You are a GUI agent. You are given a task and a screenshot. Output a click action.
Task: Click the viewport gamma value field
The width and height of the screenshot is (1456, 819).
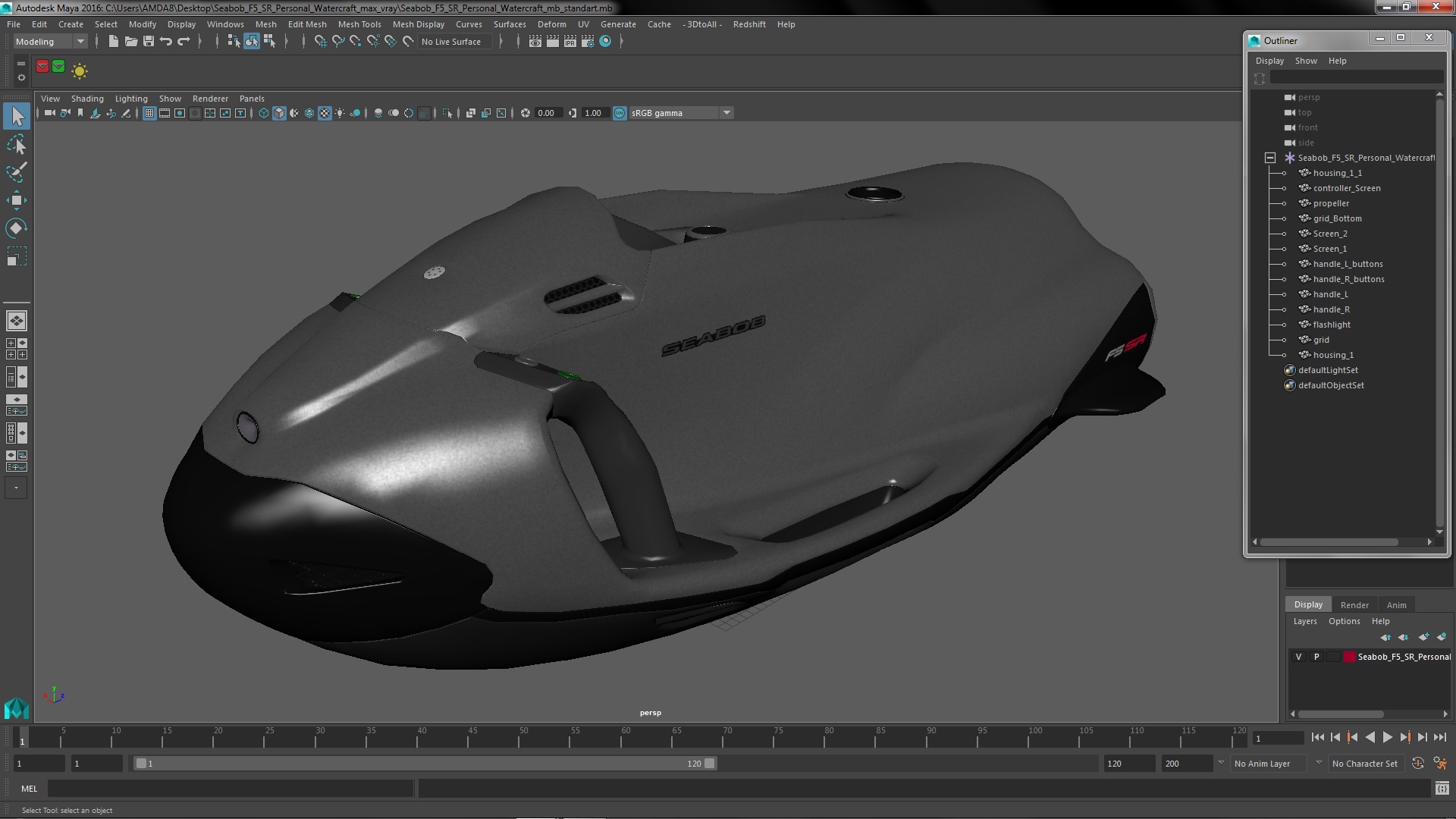(x=596, y=113)
